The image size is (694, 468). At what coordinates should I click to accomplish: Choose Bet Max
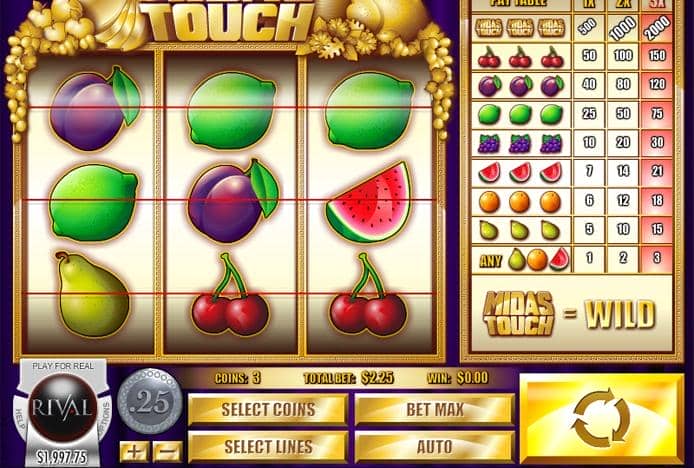point(435,410)
